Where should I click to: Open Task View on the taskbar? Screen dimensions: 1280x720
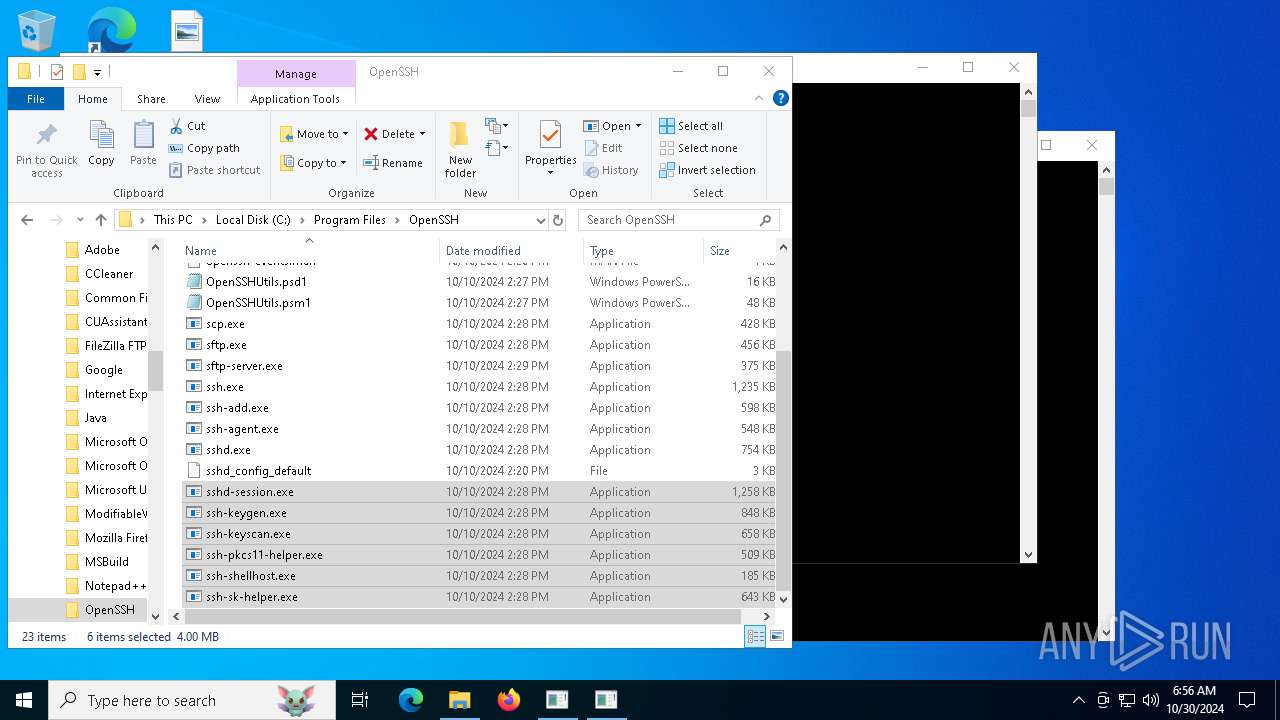tap(360, 700)
